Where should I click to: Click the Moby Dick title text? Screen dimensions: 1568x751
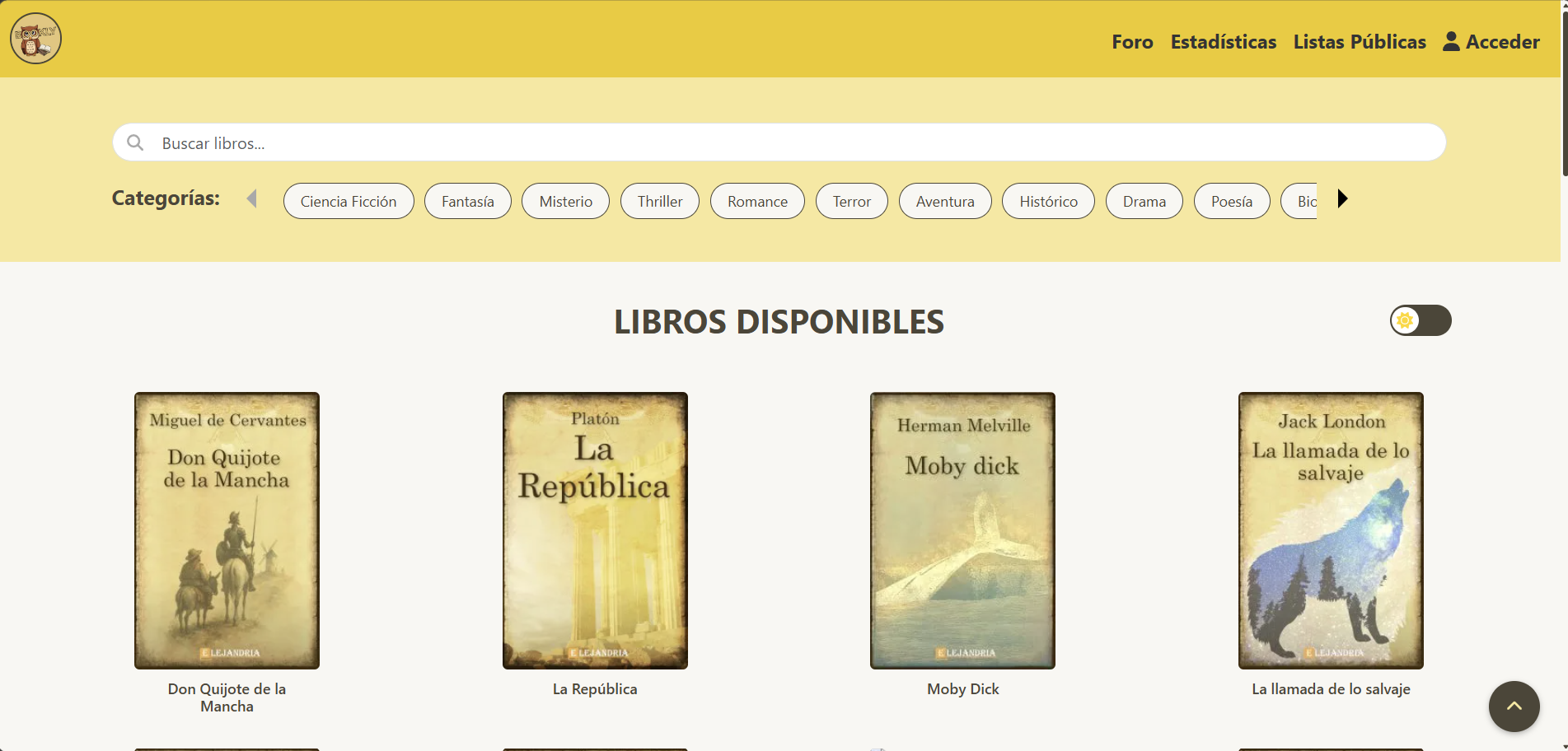click(962, 689)
